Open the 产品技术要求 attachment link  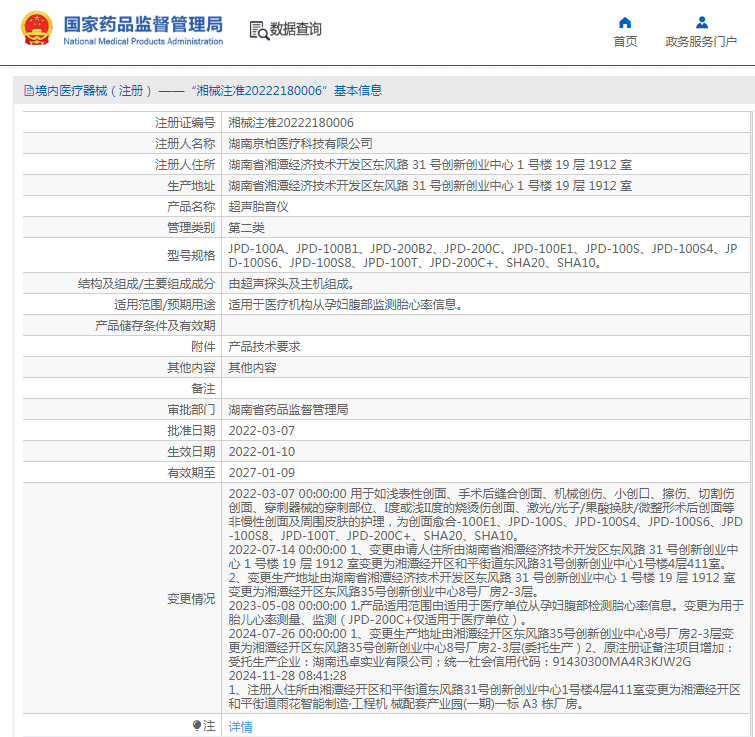[264, 347]
